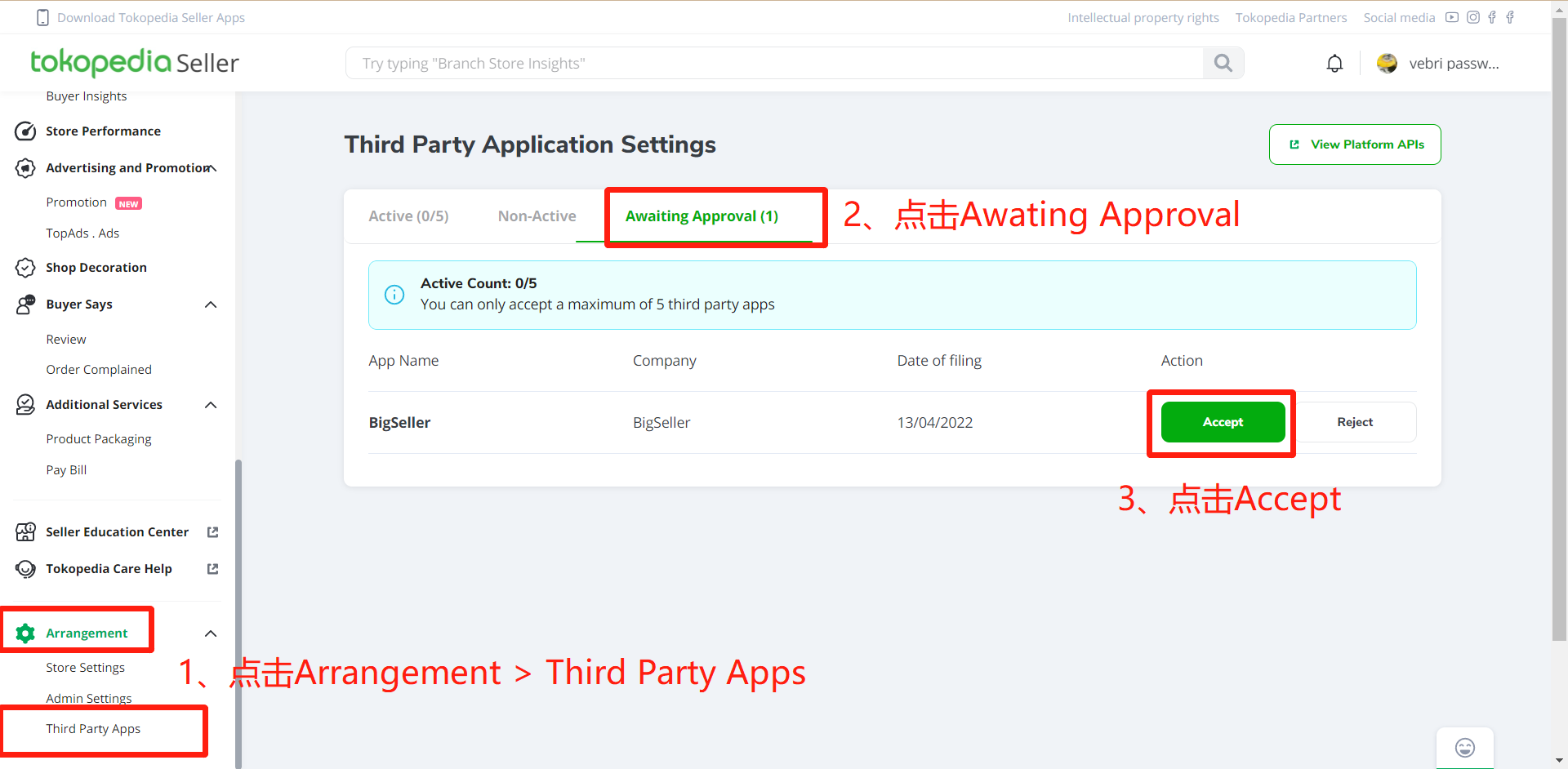Viewport: 1568px width, 769px height.
Task: Open Third Party Apps in sidebar
Action: click(93, 729)
